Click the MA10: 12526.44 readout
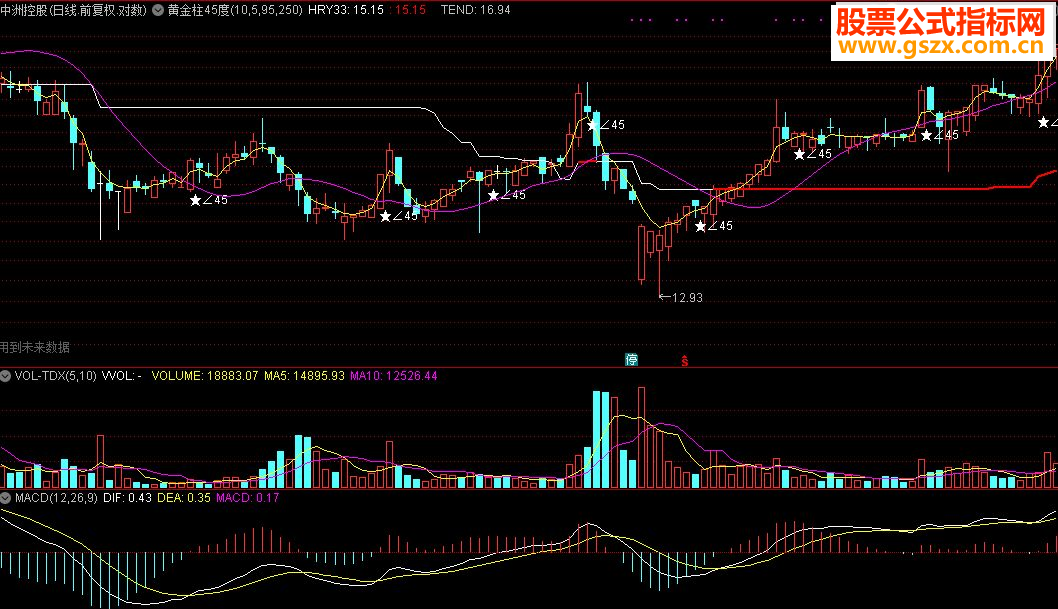The height and width of the screenshot is (609, 1058). (393, 376)
